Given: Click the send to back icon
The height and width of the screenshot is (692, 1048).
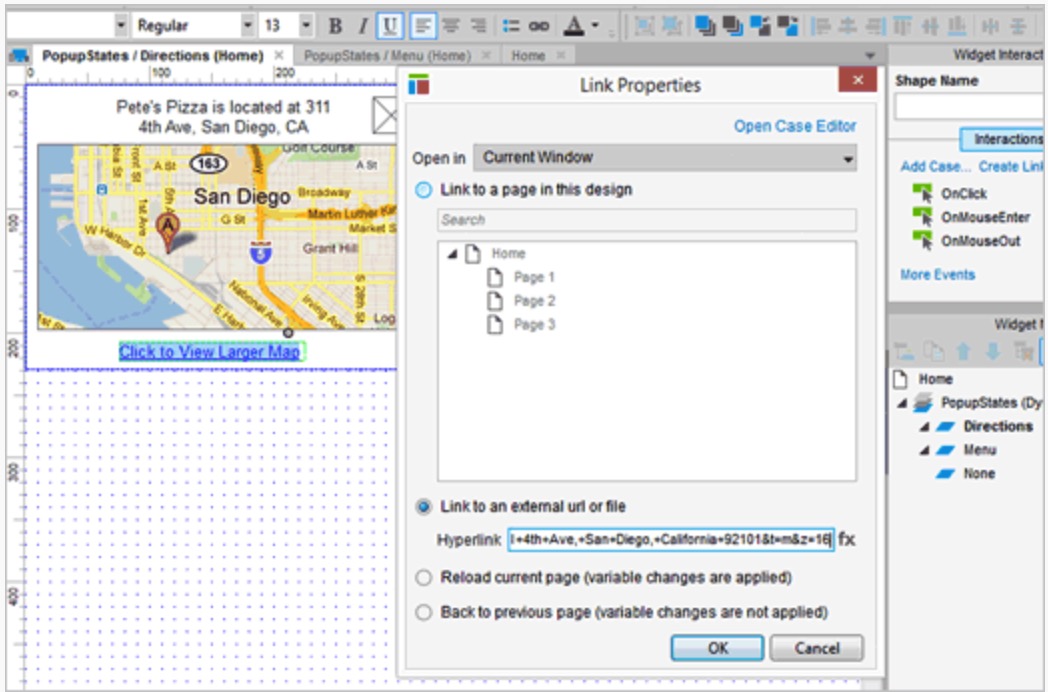Looking at the screenshot, I should pos(732,26).
